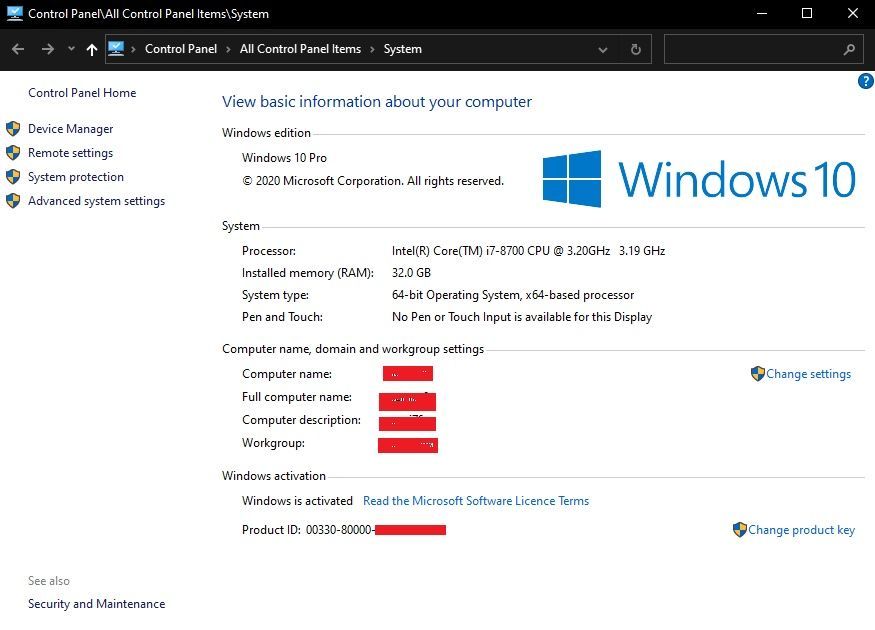Select System breadcrumb in address bar
875x630 pixels.
(x=402, y=49)
